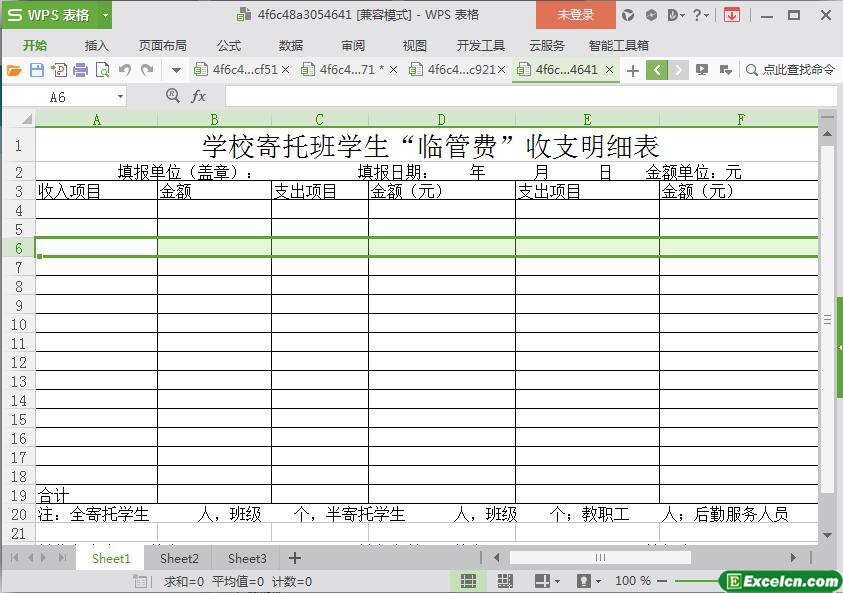
Task: Select column D header
Action: pyautogui.click(x=441, y=119)
